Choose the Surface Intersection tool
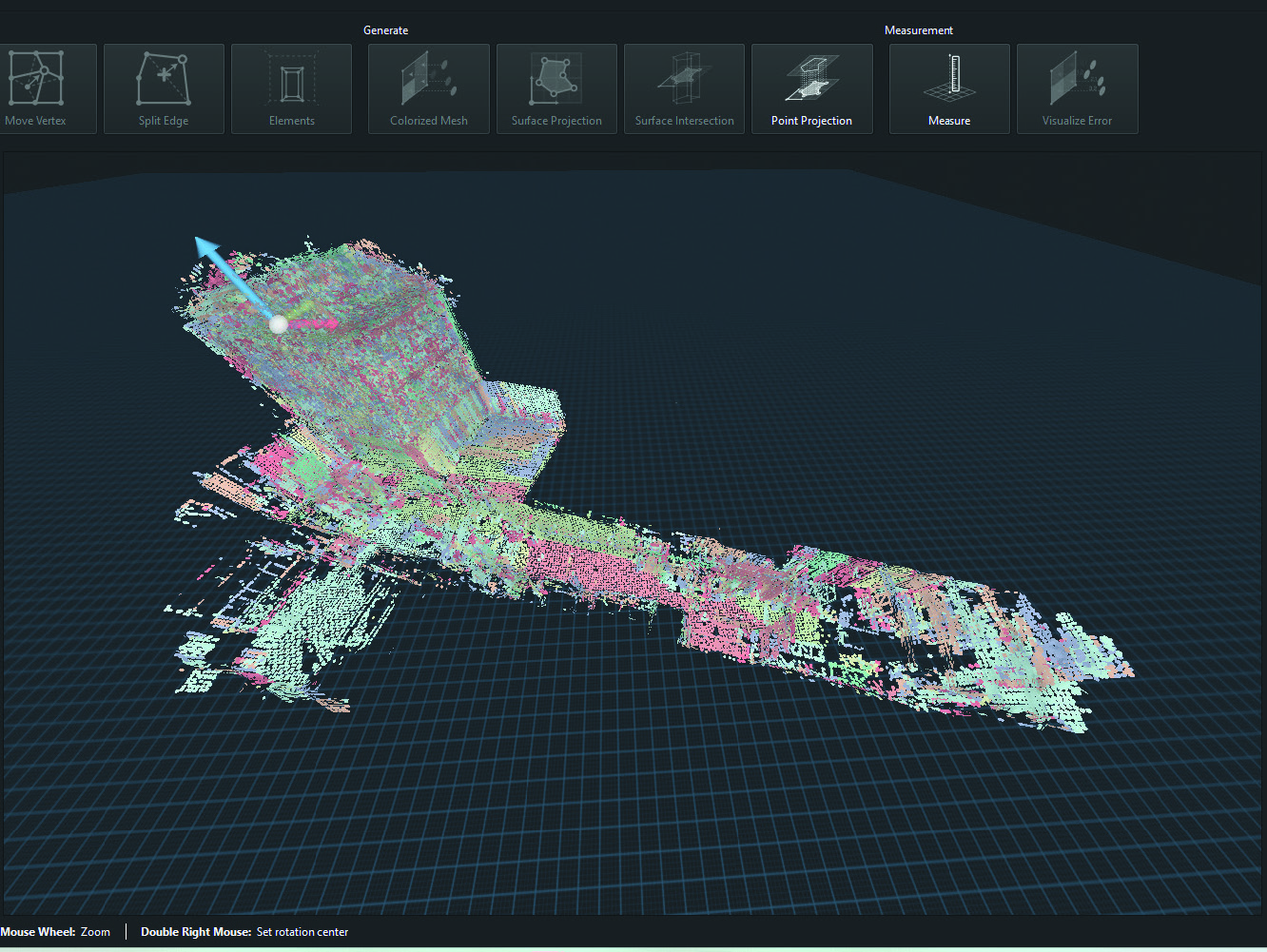 click(x=684, y=88)
